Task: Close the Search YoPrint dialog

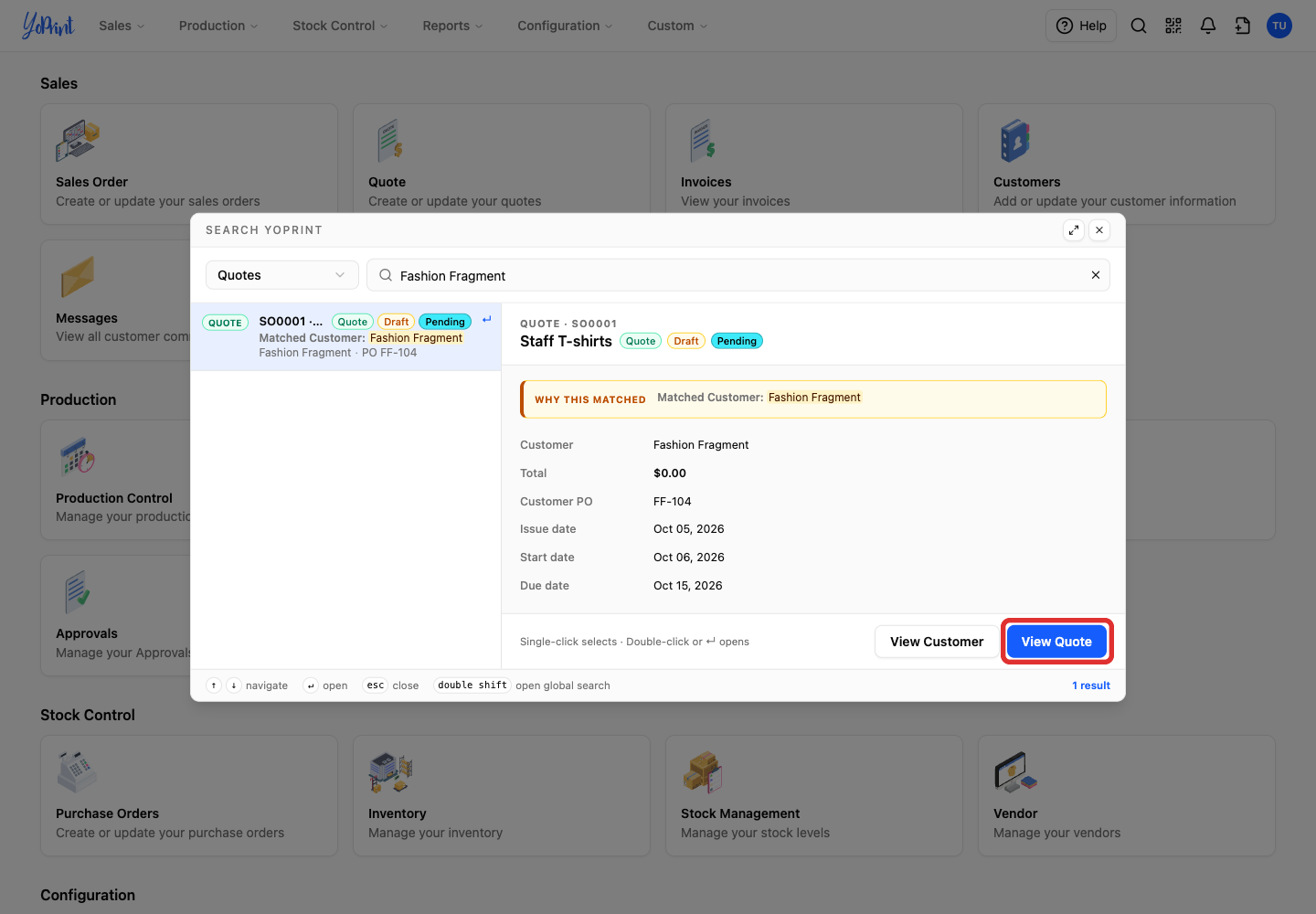Action: tap(1099, 230)
